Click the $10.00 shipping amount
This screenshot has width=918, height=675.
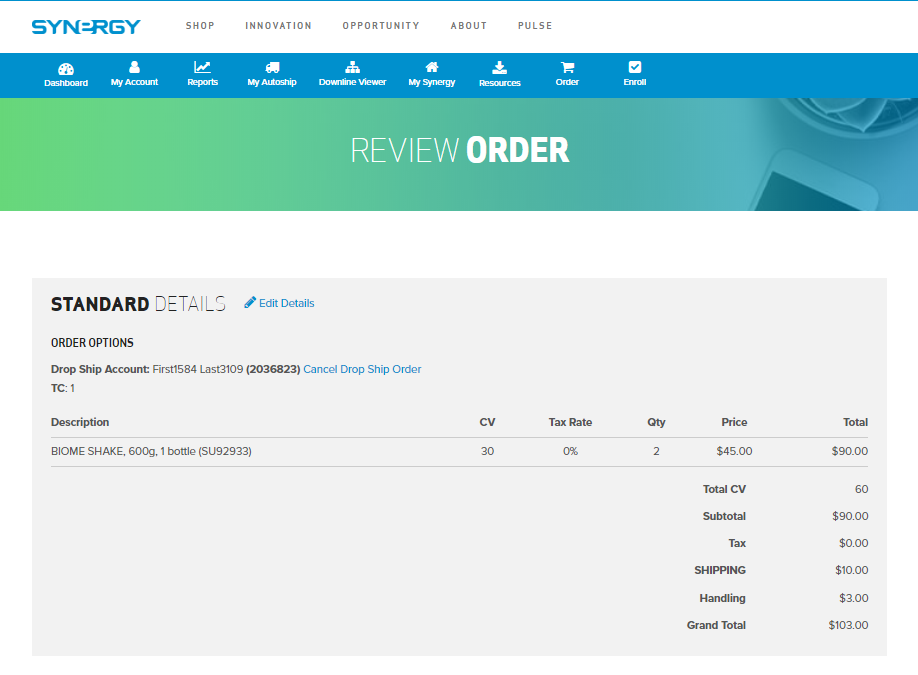point(852,570)
